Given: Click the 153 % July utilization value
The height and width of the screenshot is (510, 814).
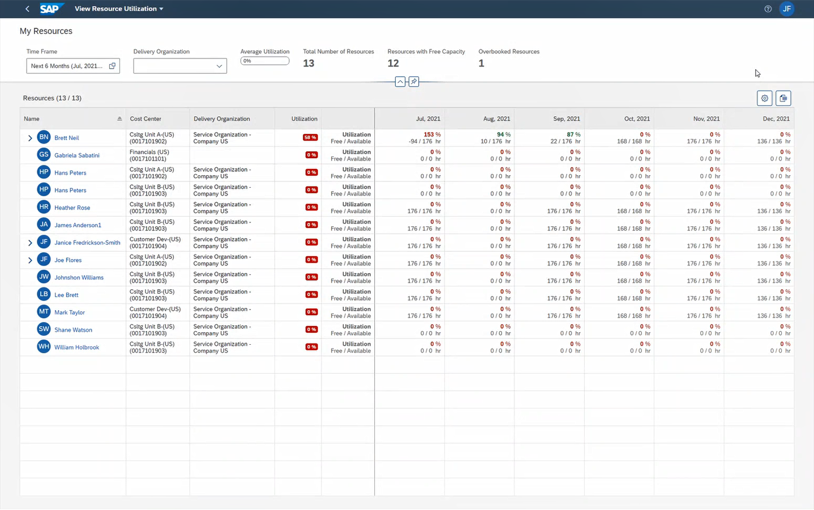Looking at the screenshot, I should click(x=432, y=135).
